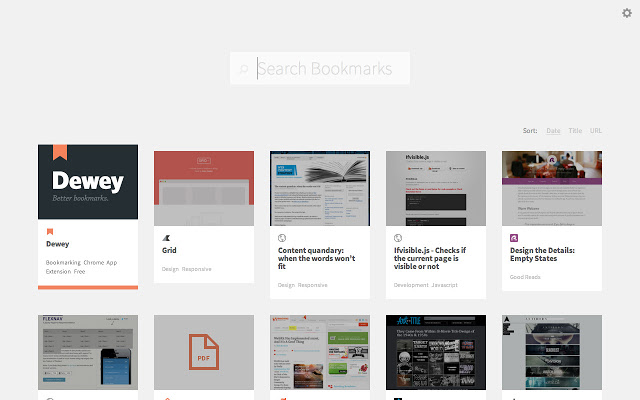Filter by the Good Reads tag
This screenshot has width=640, height=400.
point(526,277)
